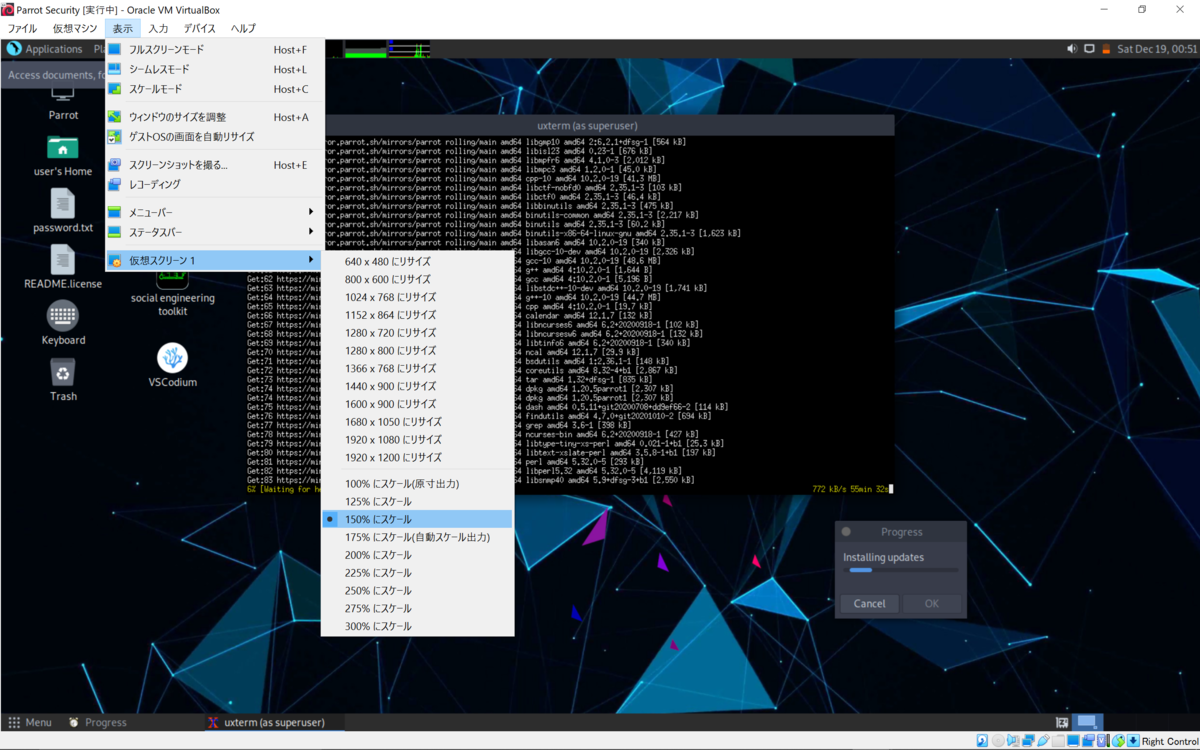Click the memory chip icon in the bottom panel

1062,722
